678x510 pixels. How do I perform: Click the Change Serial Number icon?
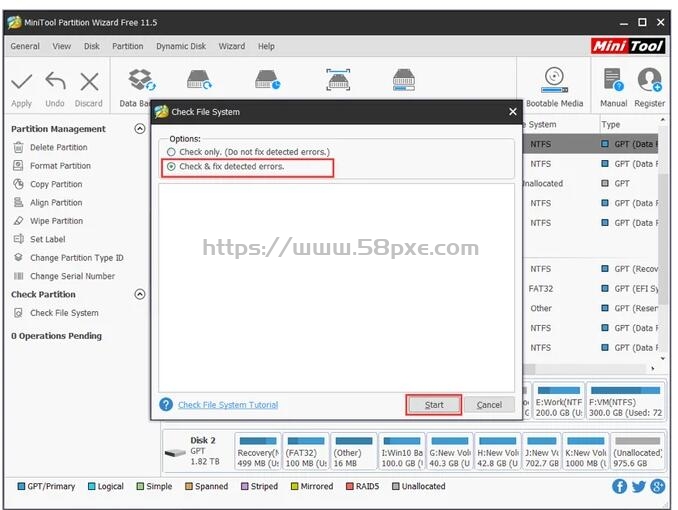18,276
